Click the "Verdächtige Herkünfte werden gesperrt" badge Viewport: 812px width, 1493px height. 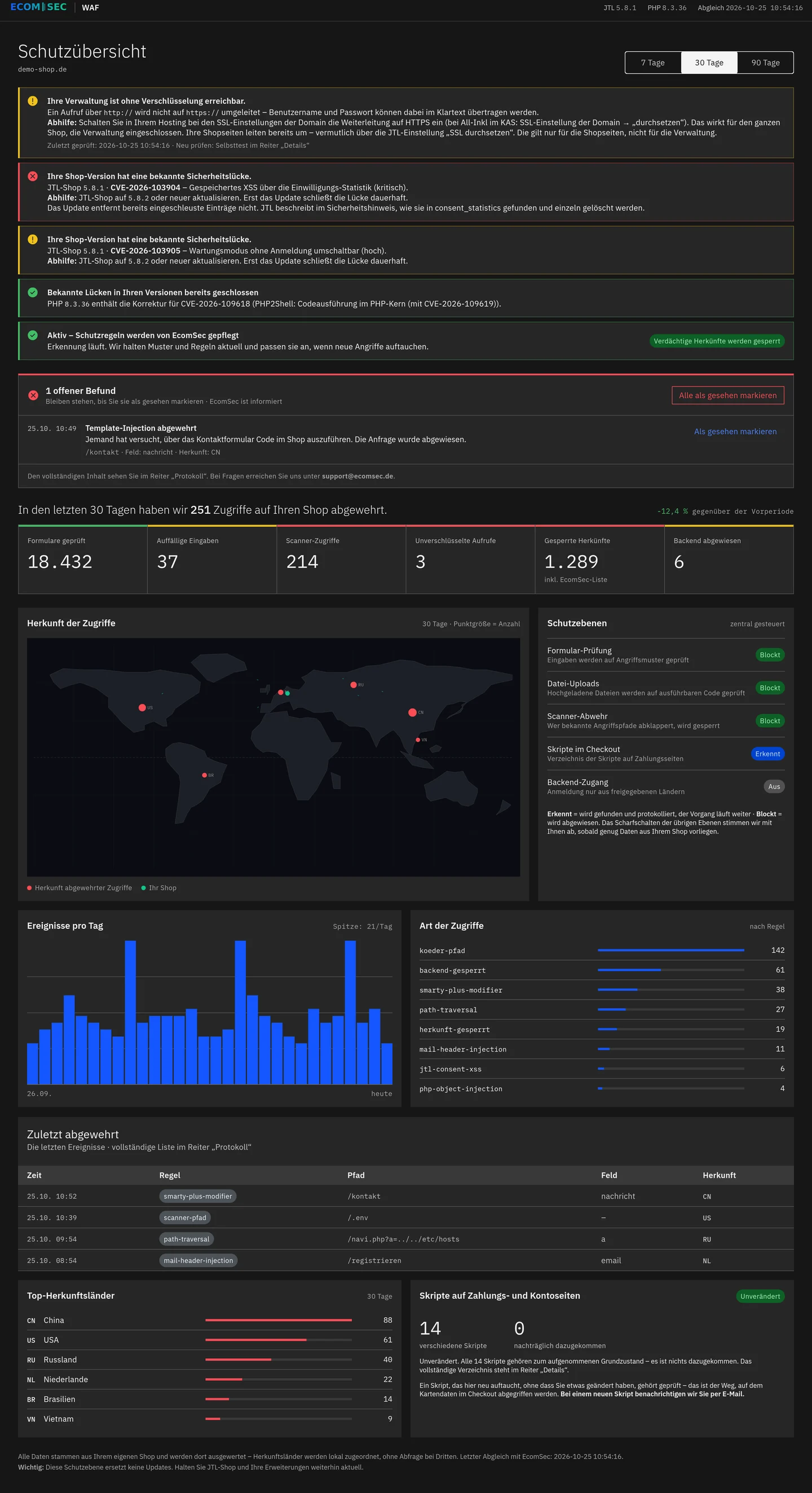pyautogui.click(x=716, y=341)
